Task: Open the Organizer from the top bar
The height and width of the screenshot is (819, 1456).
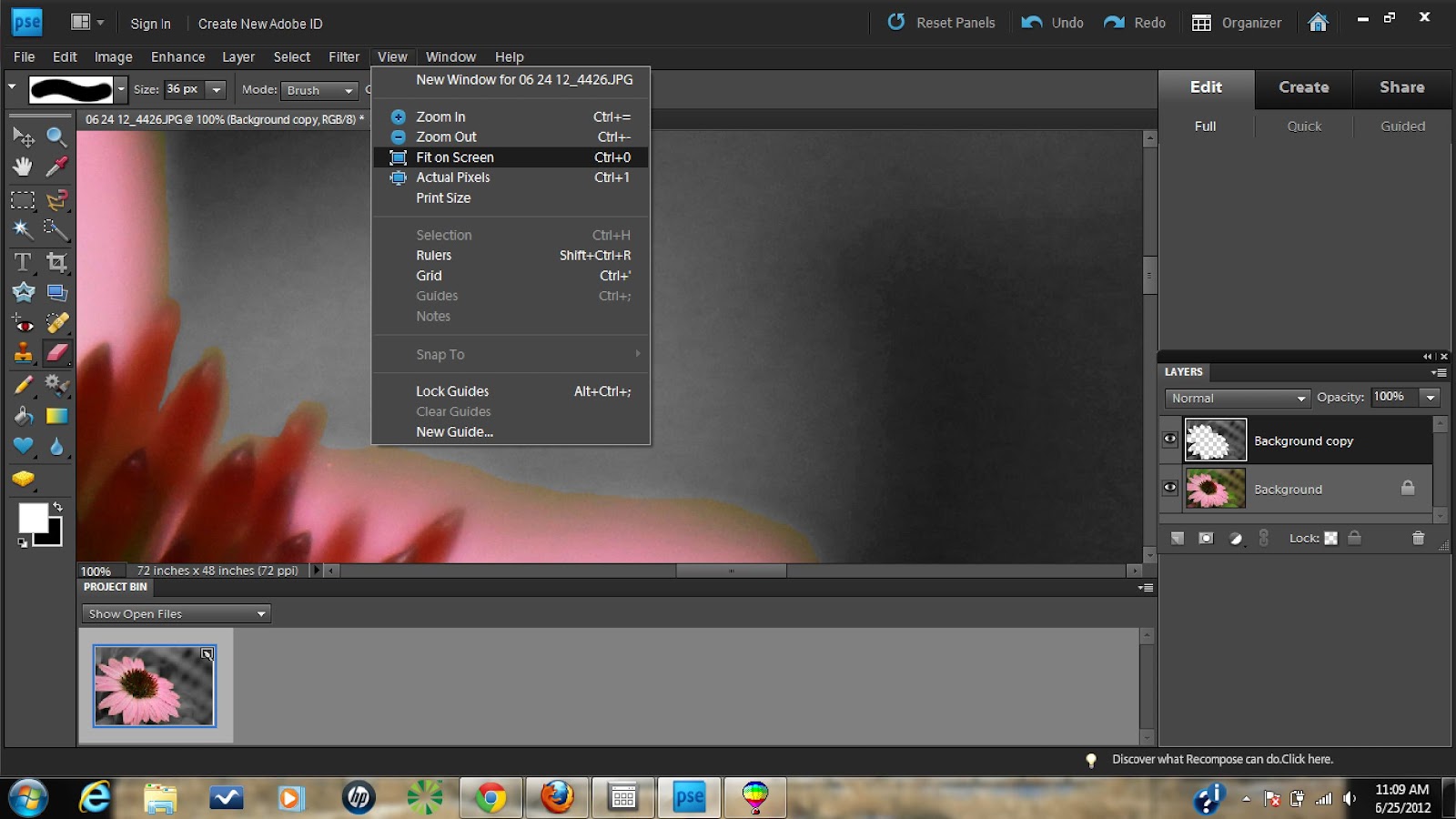Action: [x=1238, y=23]
